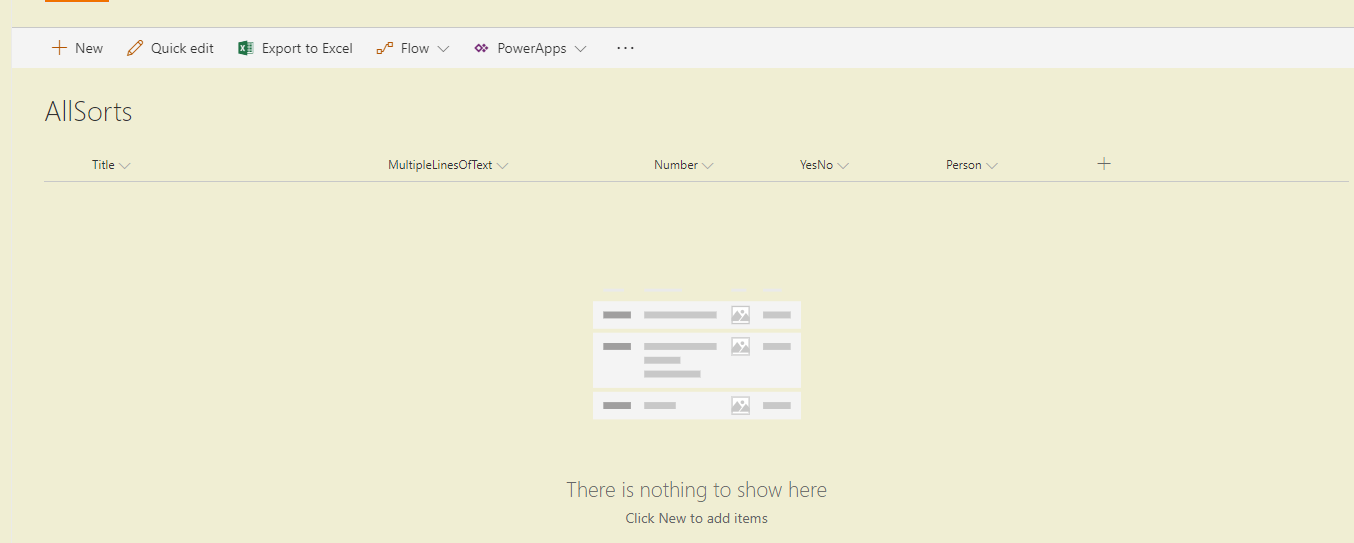Click the Flow menu label
1354x543 pixels.
[x=415, y=48]
